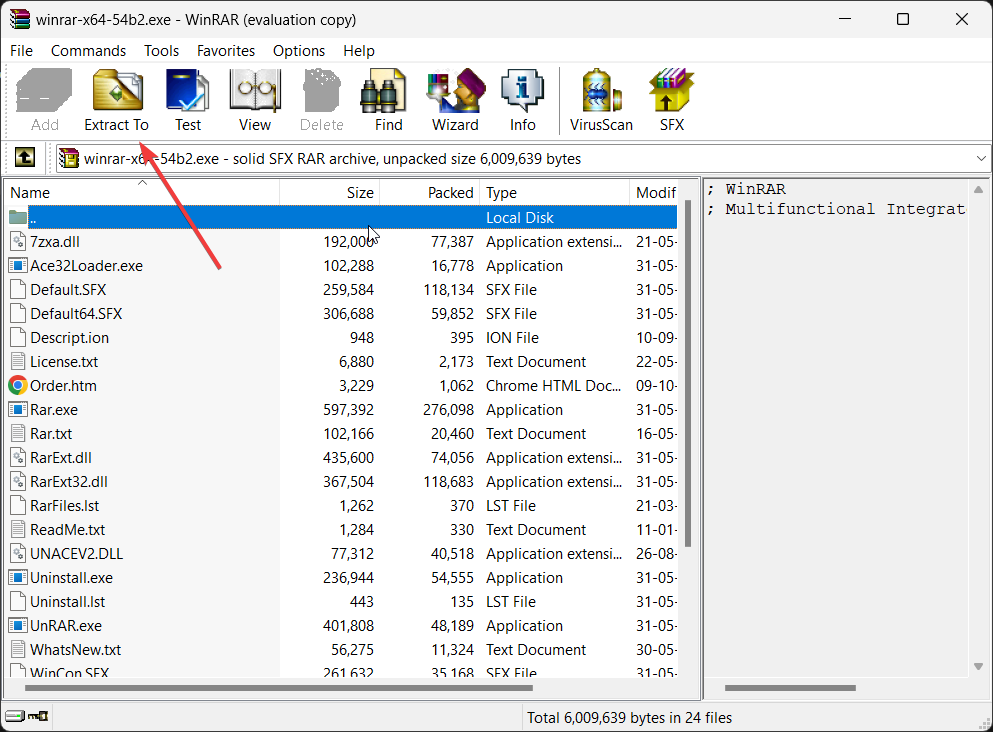
Task: Open the Help menu
Action: (x=359, y=51)
